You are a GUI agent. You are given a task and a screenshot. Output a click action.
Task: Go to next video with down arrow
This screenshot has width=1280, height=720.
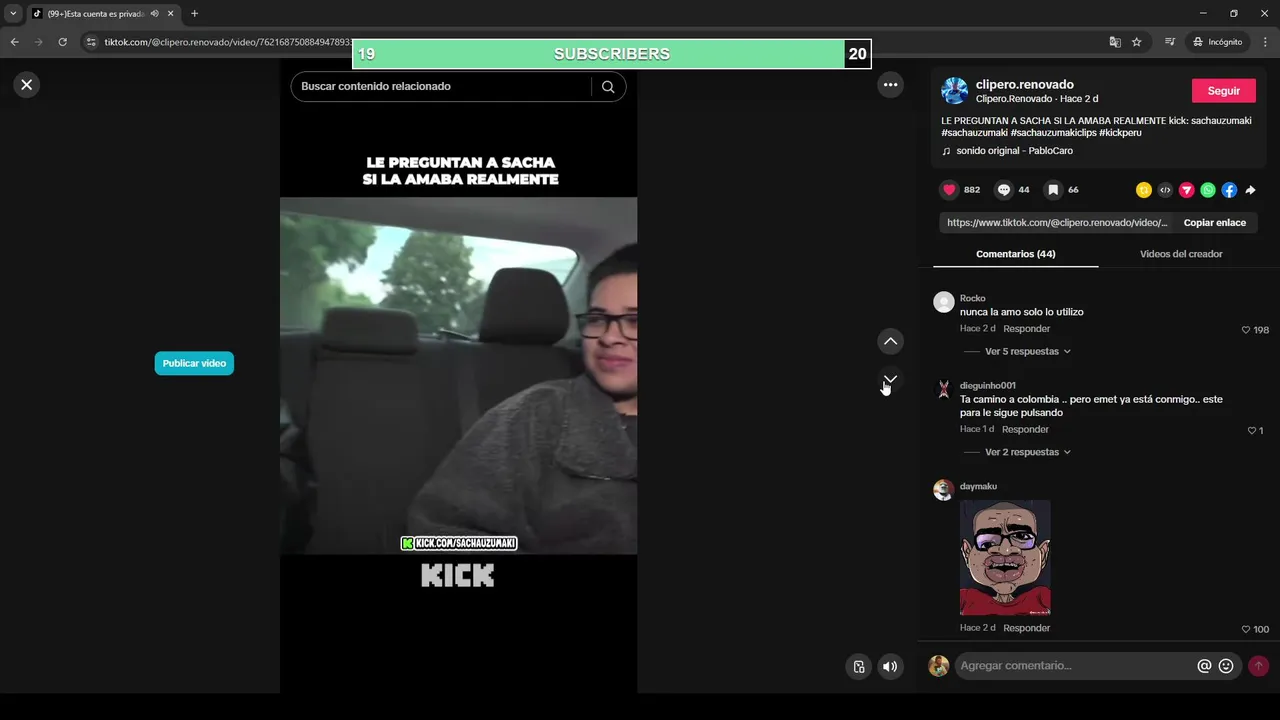(890, 379)
